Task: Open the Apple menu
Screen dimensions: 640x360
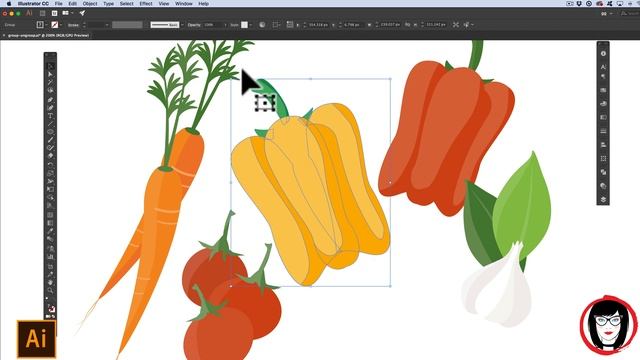Action: coord(9,4)
